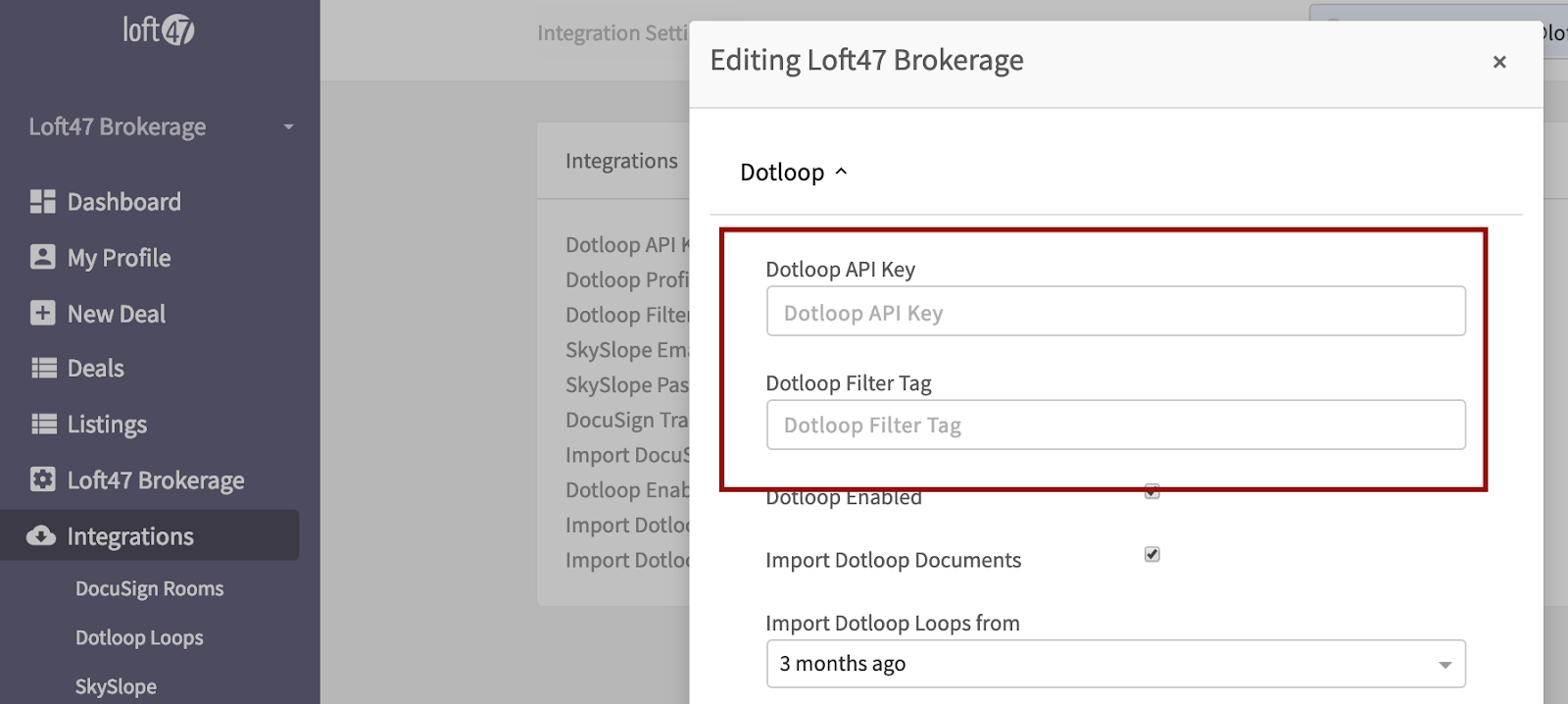Click the Dotloop API Key input field

tap(1115, 312)
